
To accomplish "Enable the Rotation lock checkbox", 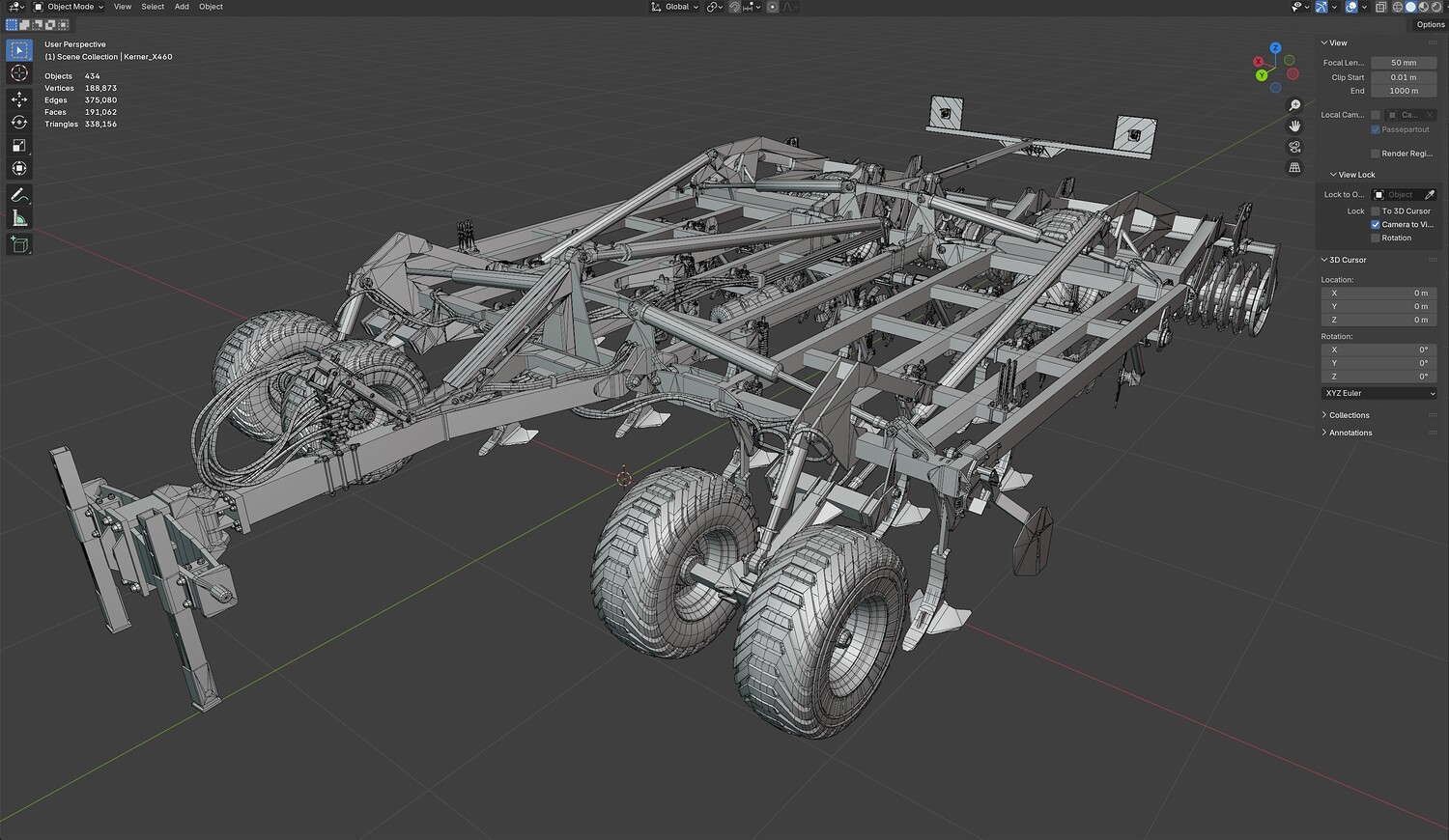I will (1376, 238).
